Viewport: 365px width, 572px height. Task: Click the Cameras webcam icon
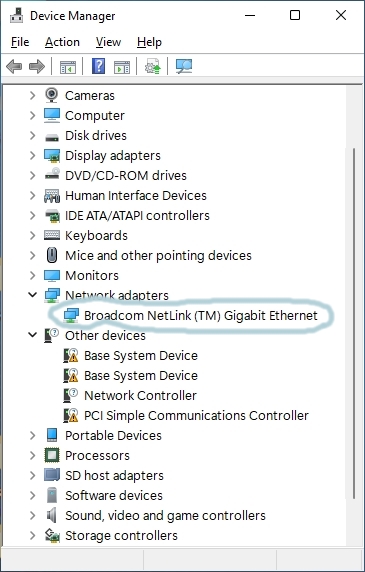[51, 95]
